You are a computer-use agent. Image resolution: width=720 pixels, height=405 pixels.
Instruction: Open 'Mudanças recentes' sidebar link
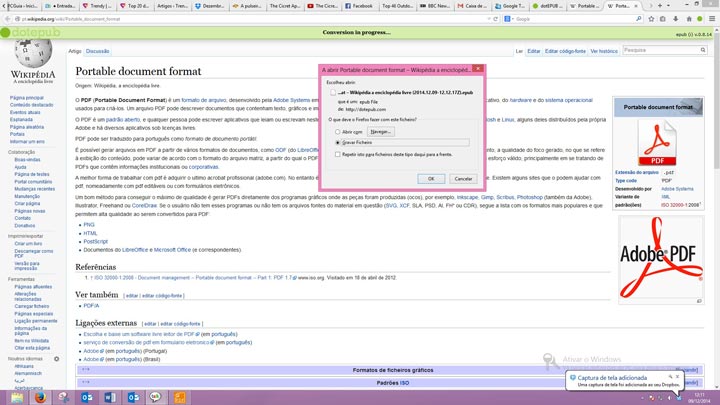point(34,189)
